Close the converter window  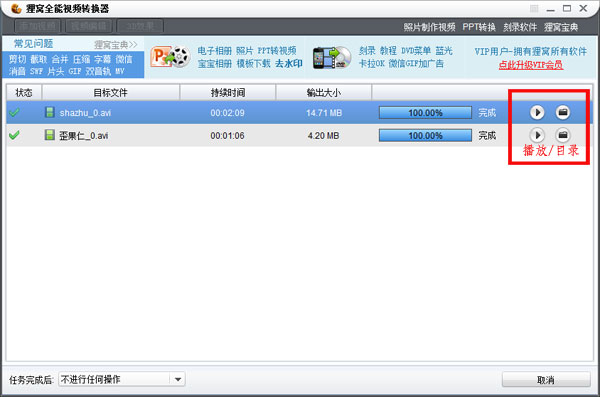click(583, 8)
